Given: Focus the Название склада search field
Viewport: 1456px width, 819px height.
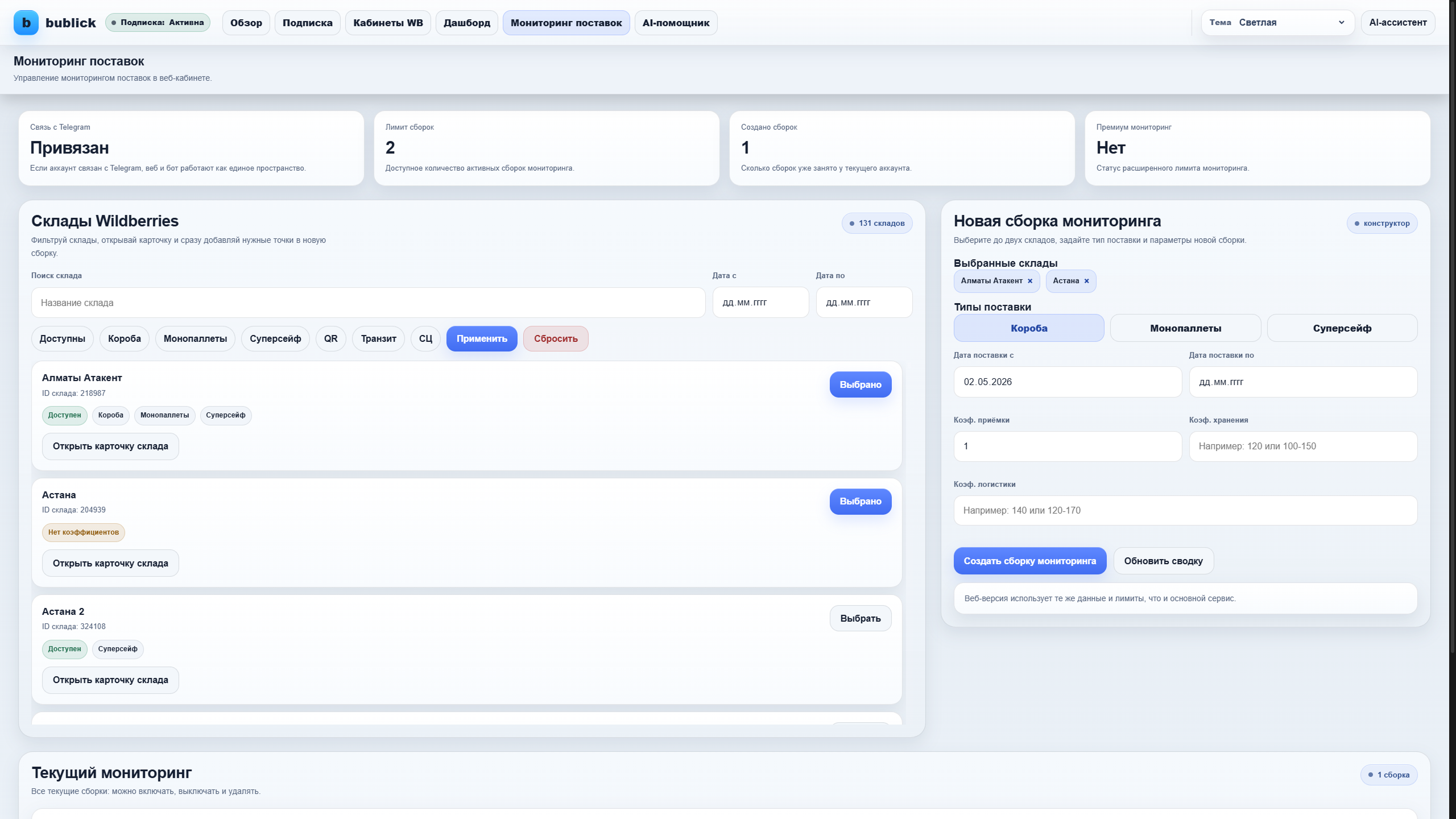Looking at the screenshot, I should click(x=369, y=303).
